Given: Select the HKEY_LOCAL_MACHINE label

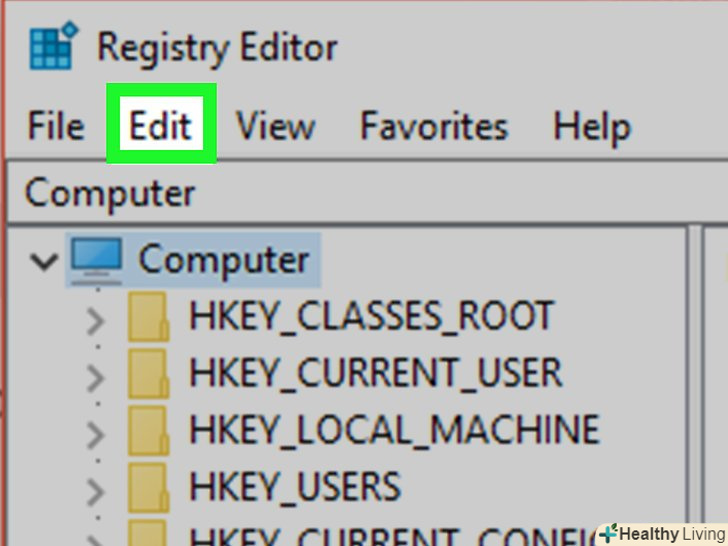Looking at the screenshot, I should point(395,430).
